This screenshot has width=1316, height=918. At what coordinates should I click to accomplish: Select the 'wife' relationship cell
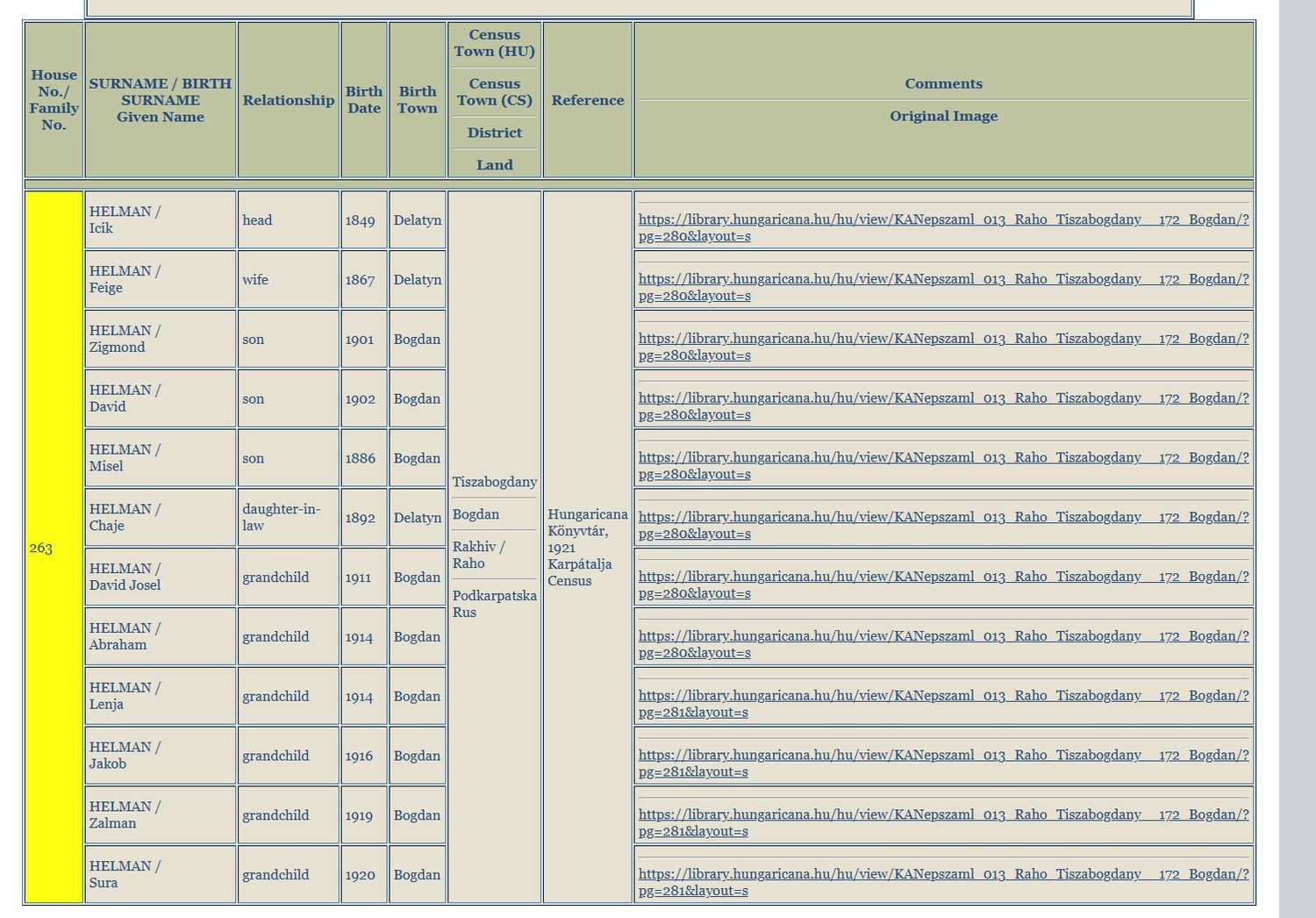click(289, 280)
